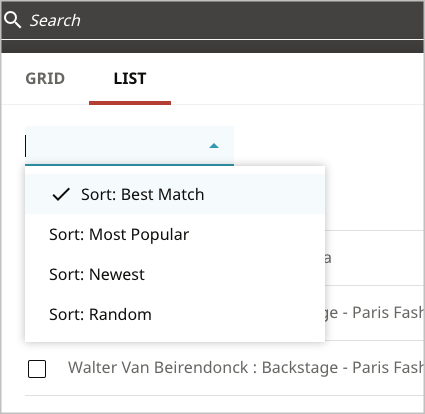The height and width of the screenshot is (414, 425).
Task: Click inside the sort combobox field
Action: [x=129, y=146]
